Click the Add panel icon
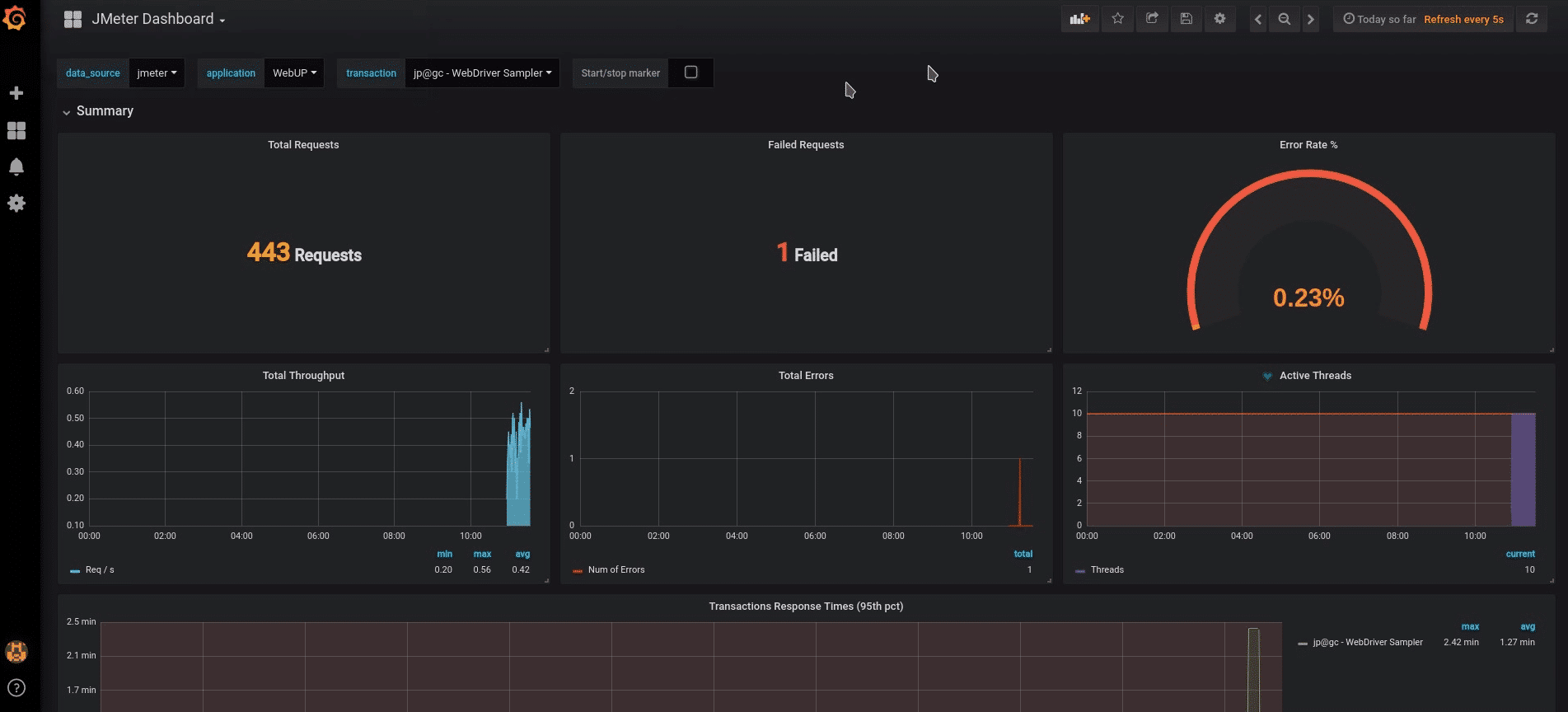The width and height of the screenshot is (1568, 712). 1079,18
